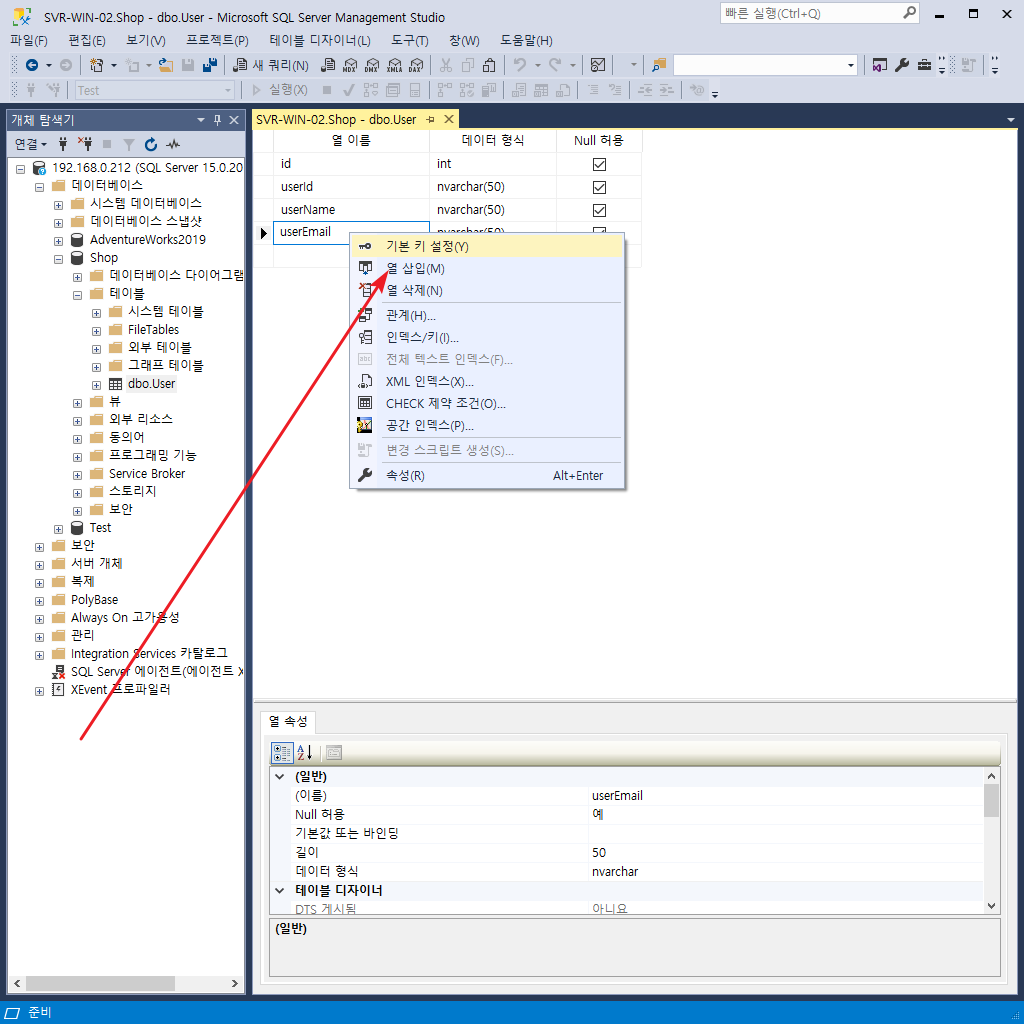Click the Solution Explorer toolbar icon
Screen dimensions: 1024x1024
coord(880,65)
